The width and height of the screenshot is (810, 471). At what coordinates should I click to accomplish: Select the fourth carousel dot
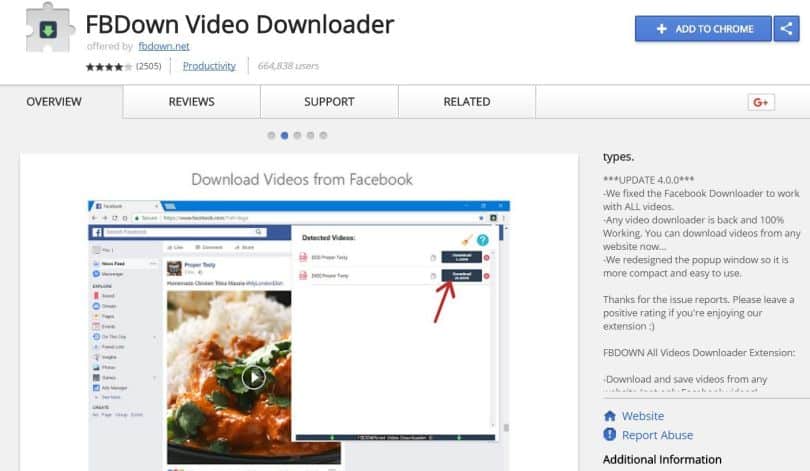(x=310, y=135)
